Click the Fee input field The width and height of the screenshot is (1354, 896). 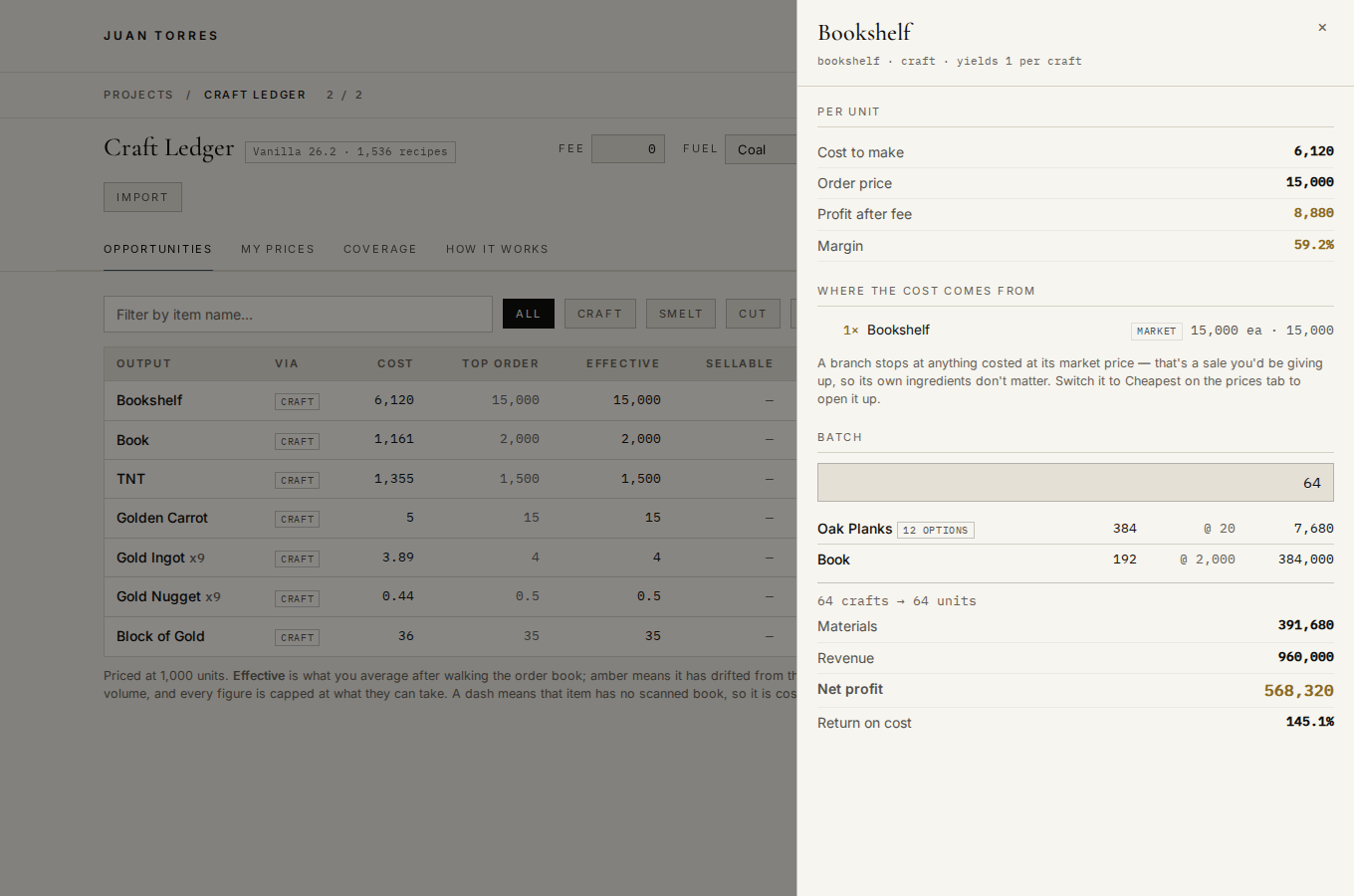point(628,149)
